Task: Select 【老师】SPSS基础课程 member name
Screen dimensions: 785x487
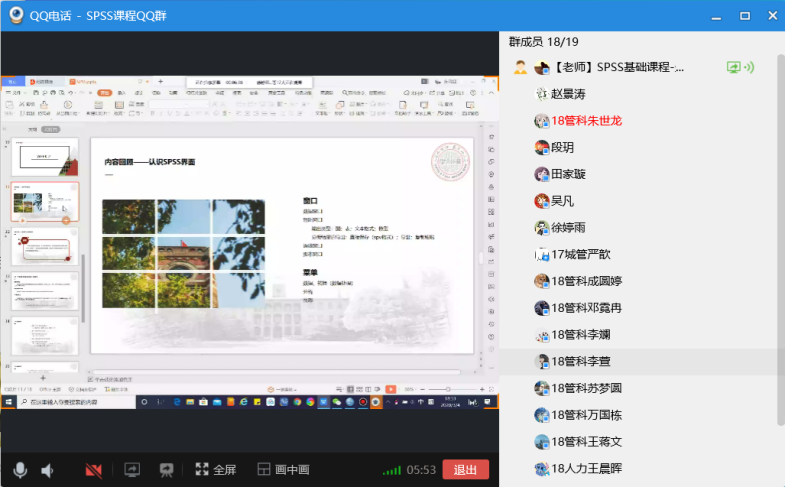Action: pos(617,67)
